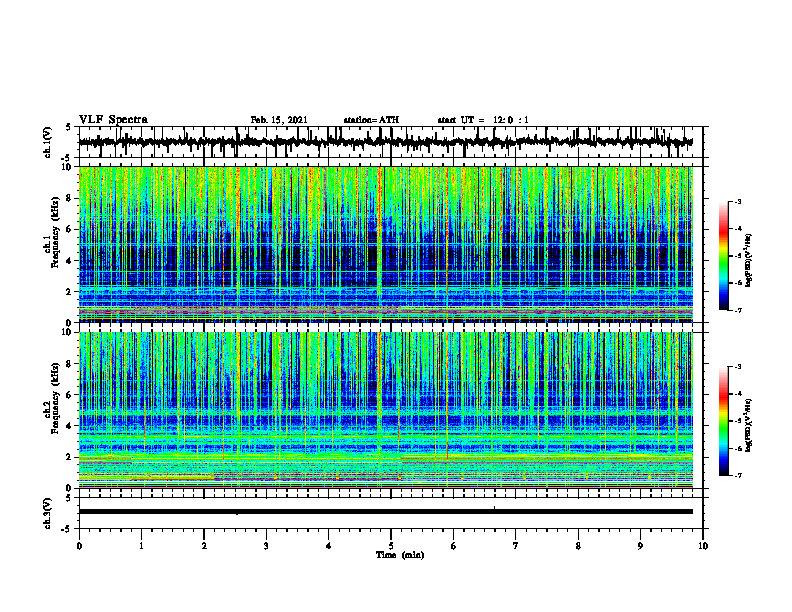This screenshot has width=792, height=612.
Task: Click the ch.3 voltage flat trace
Action: tap(386, 512)
